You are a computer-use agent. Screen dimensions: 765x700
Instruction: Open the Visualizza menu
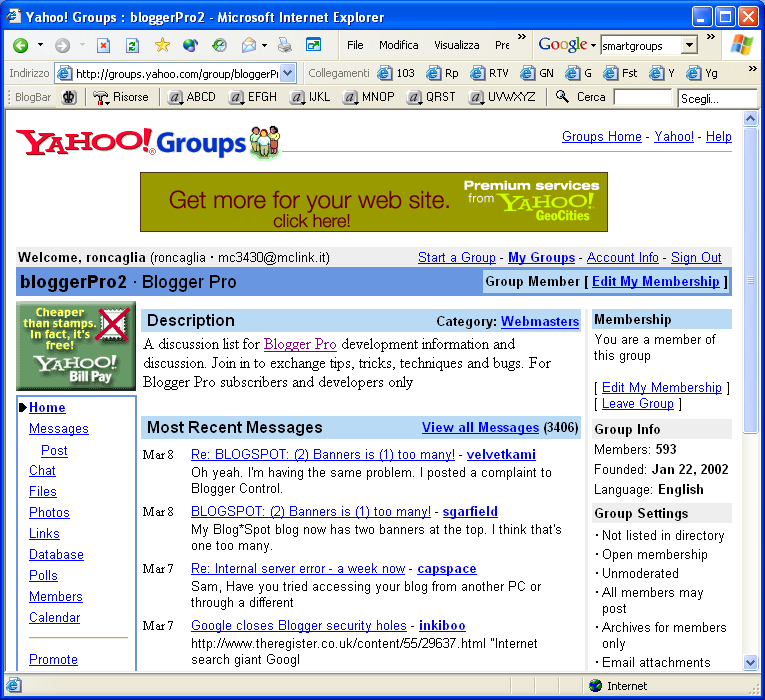tap(457, 45)
